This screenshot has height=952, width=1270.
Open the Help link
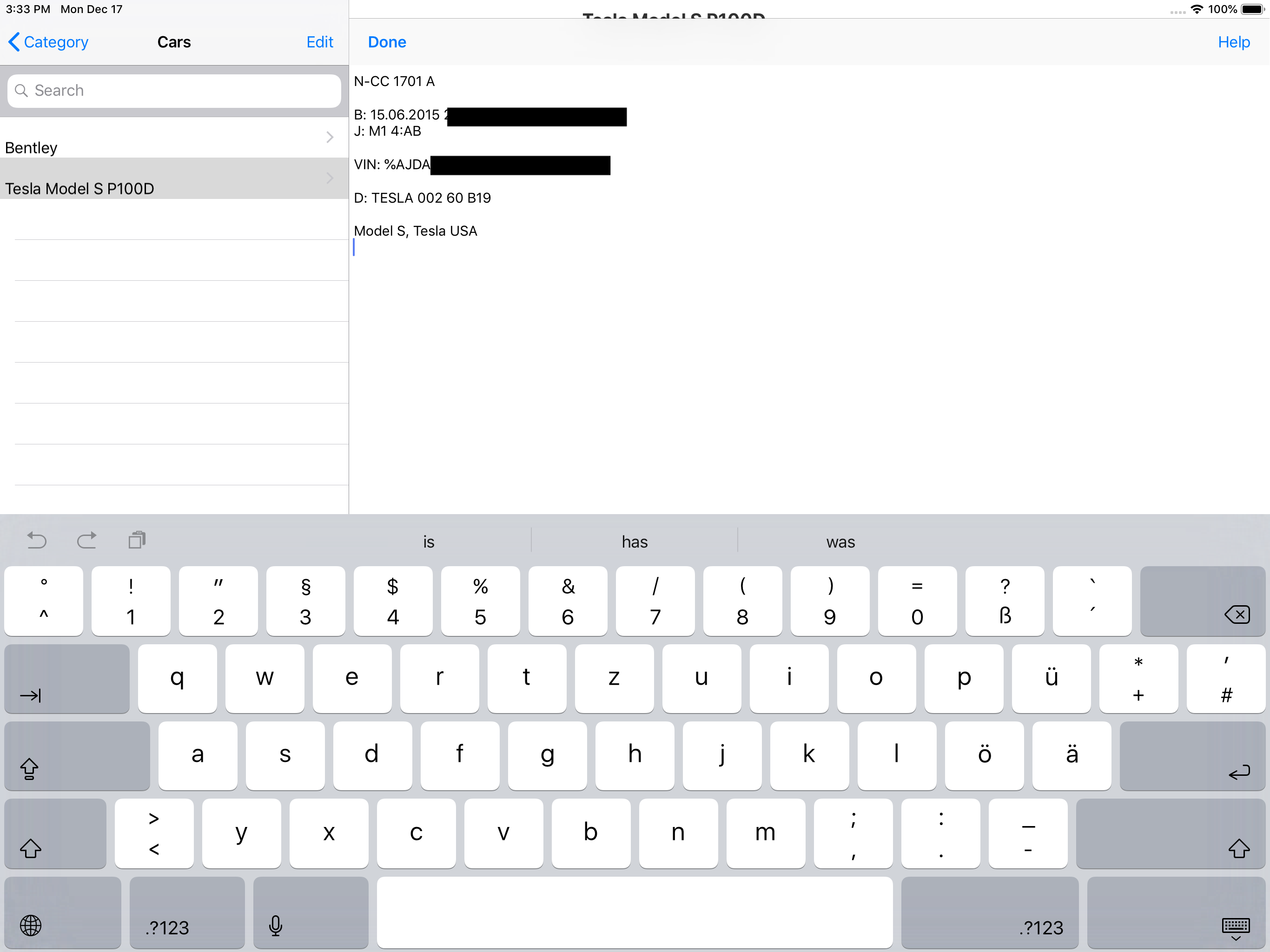click(1234, 42)
